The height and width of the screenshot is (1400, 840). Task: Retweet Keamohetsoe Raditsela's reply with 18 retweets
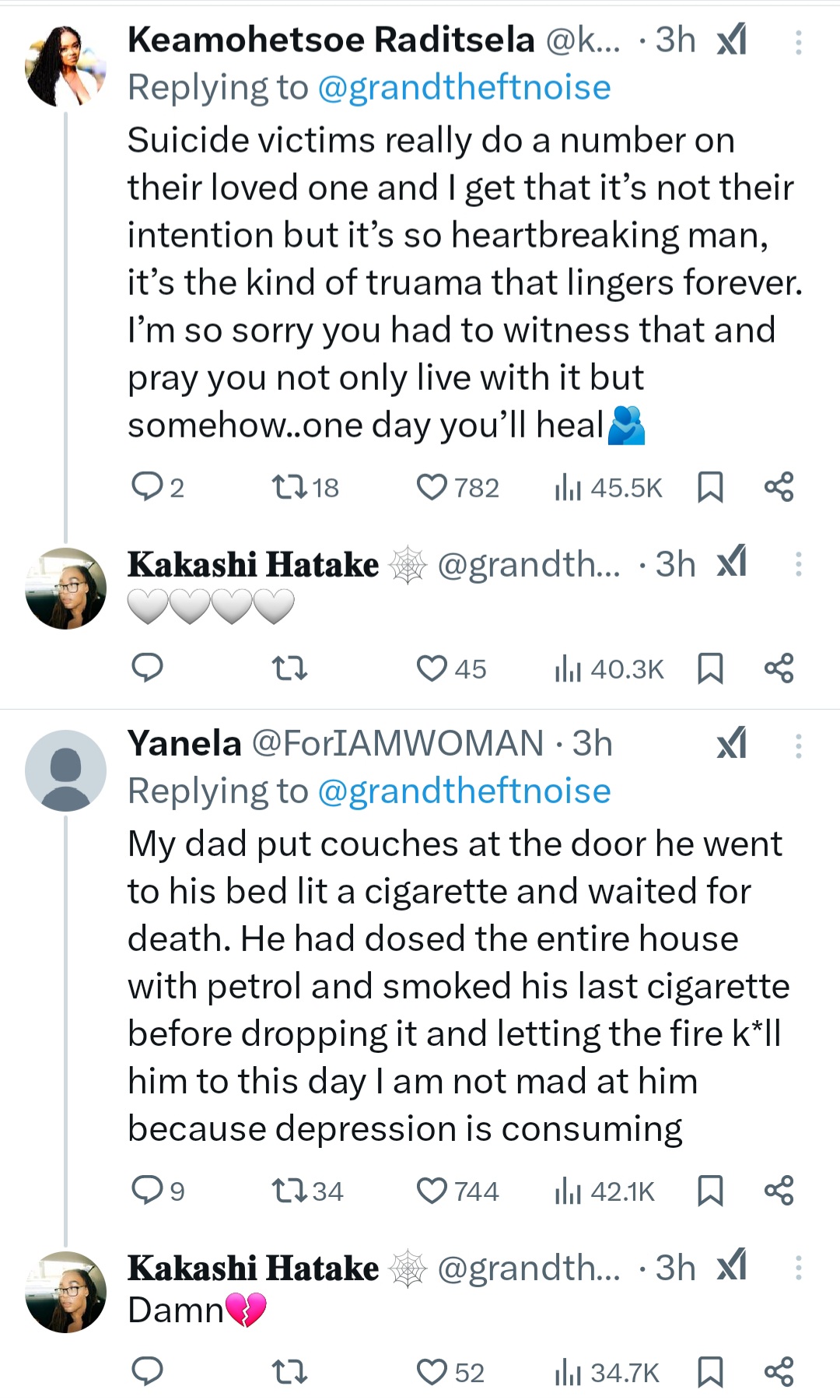[x=289, y=487]
